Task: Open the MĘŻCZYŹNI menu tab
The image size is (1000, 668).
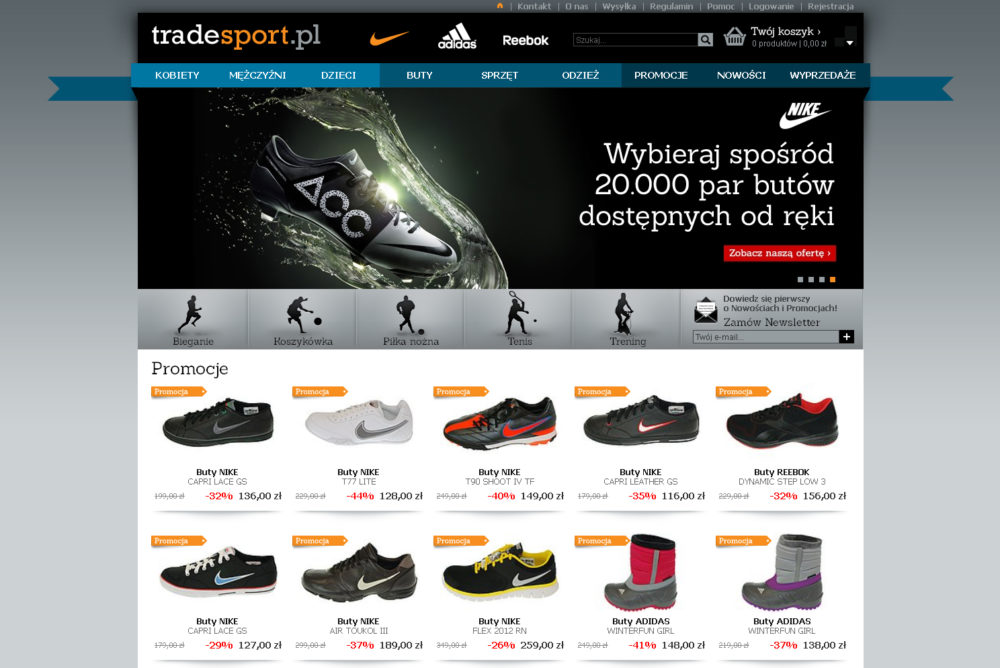Action: click(258, 75)
